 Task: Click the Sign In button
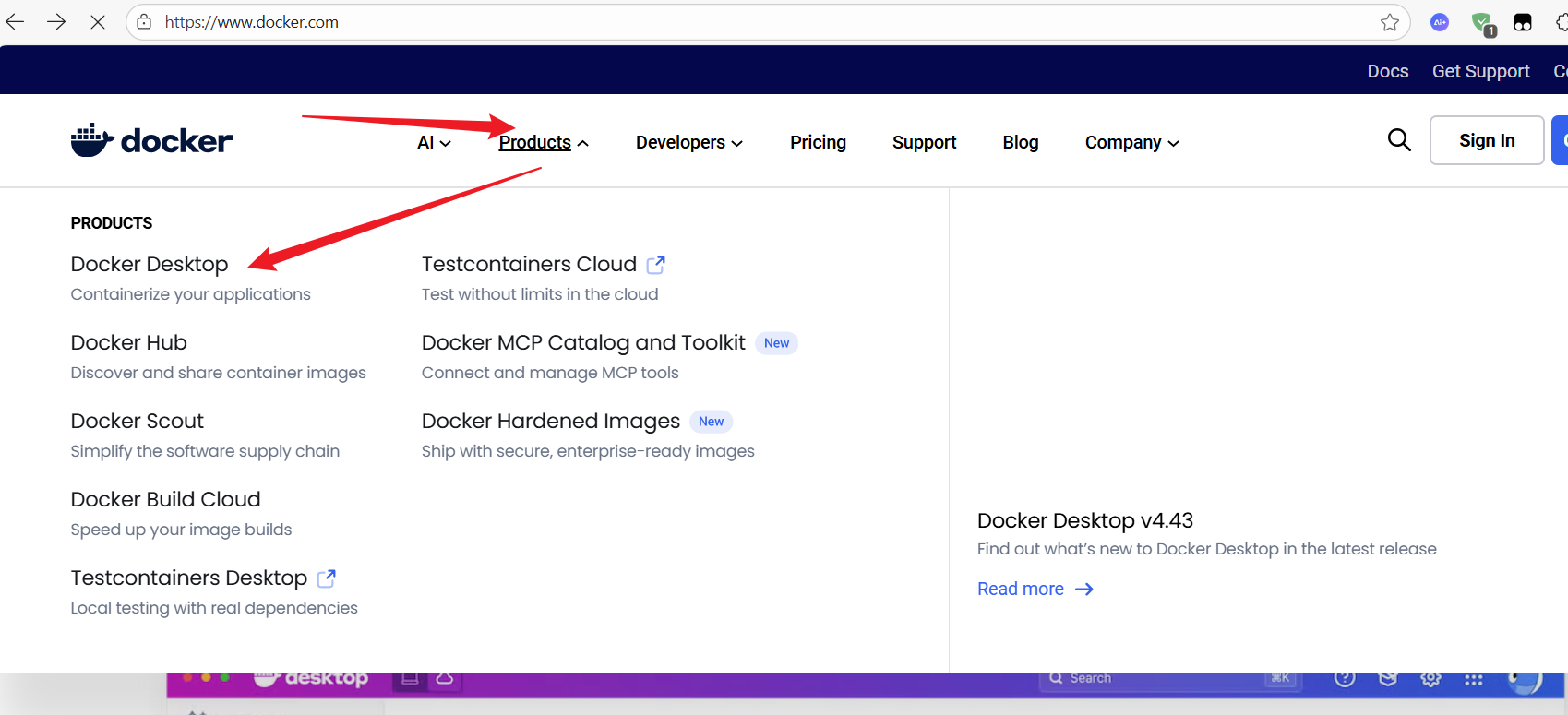pyautogui.click(x=1487, y=140)
